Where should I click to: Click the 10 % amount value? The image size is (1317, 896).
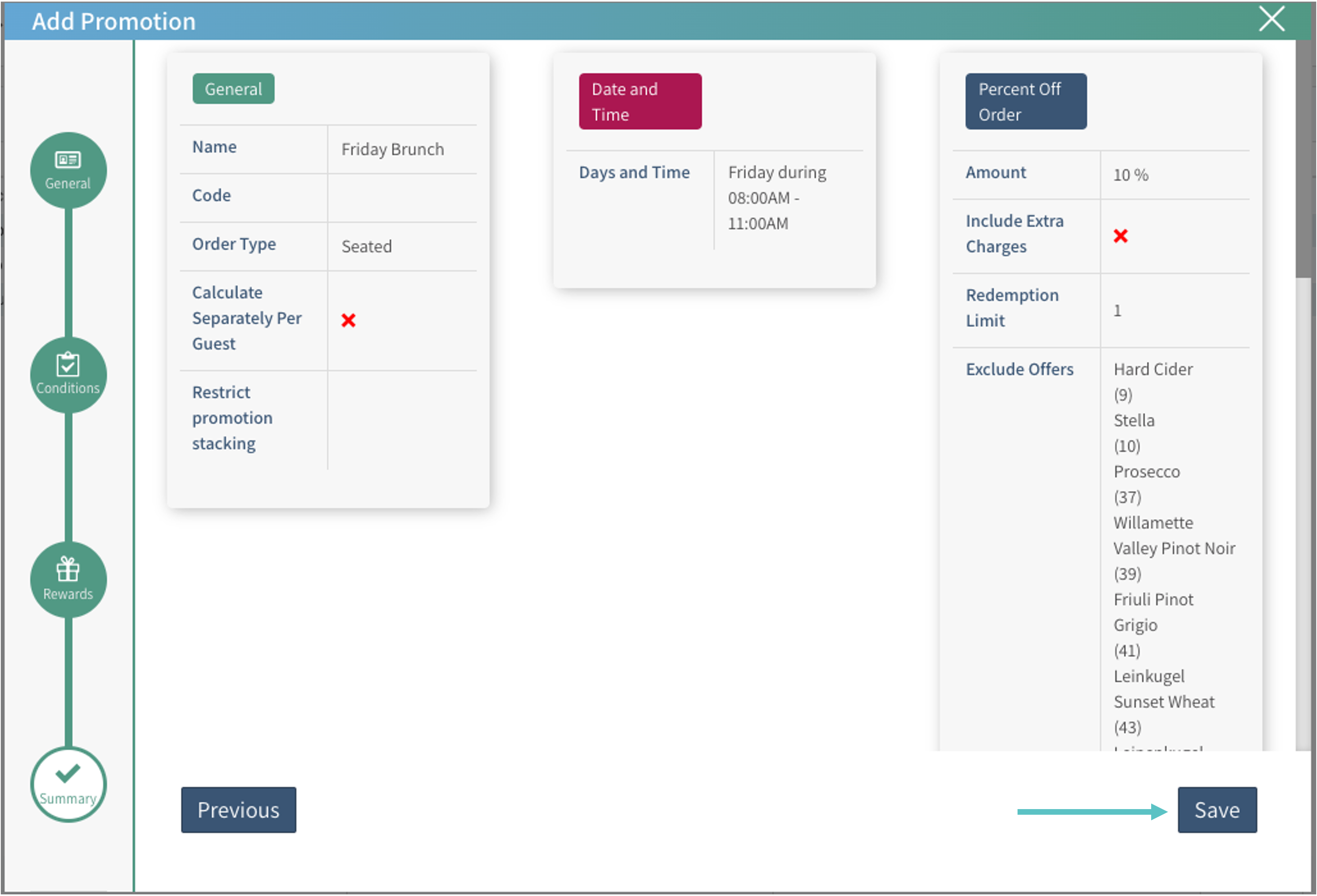1131,175
